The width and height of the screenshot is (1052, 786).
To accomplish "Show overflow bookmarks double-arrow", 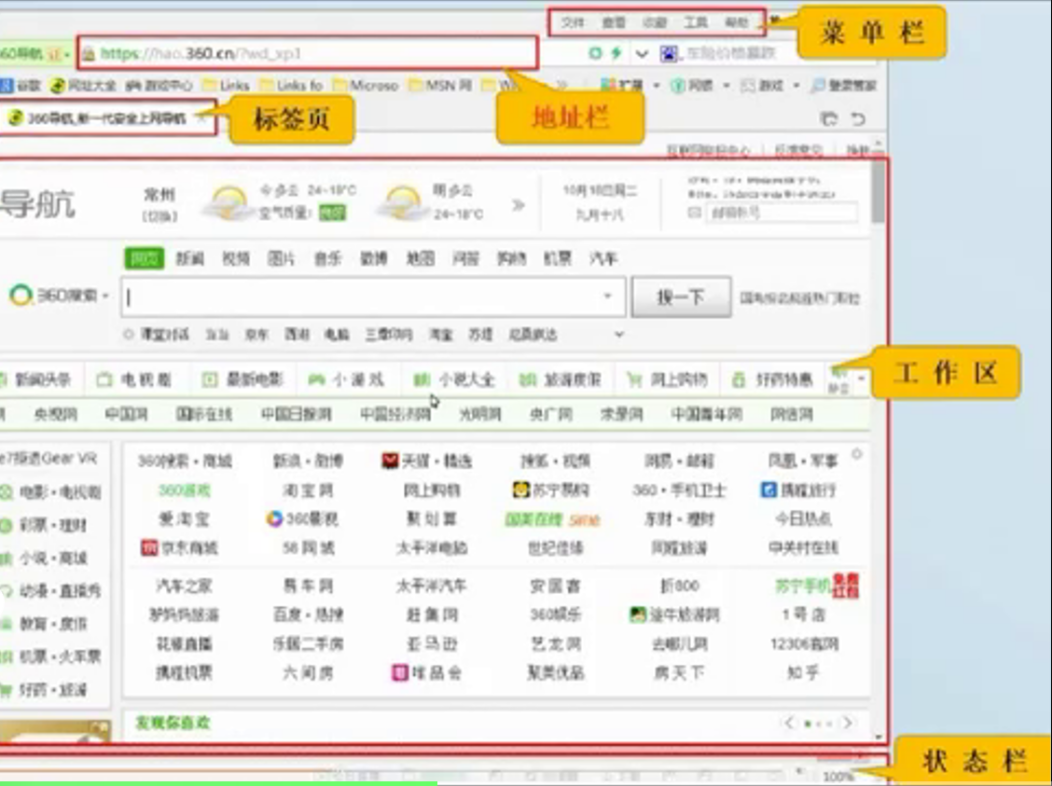I will coord(562,85).
